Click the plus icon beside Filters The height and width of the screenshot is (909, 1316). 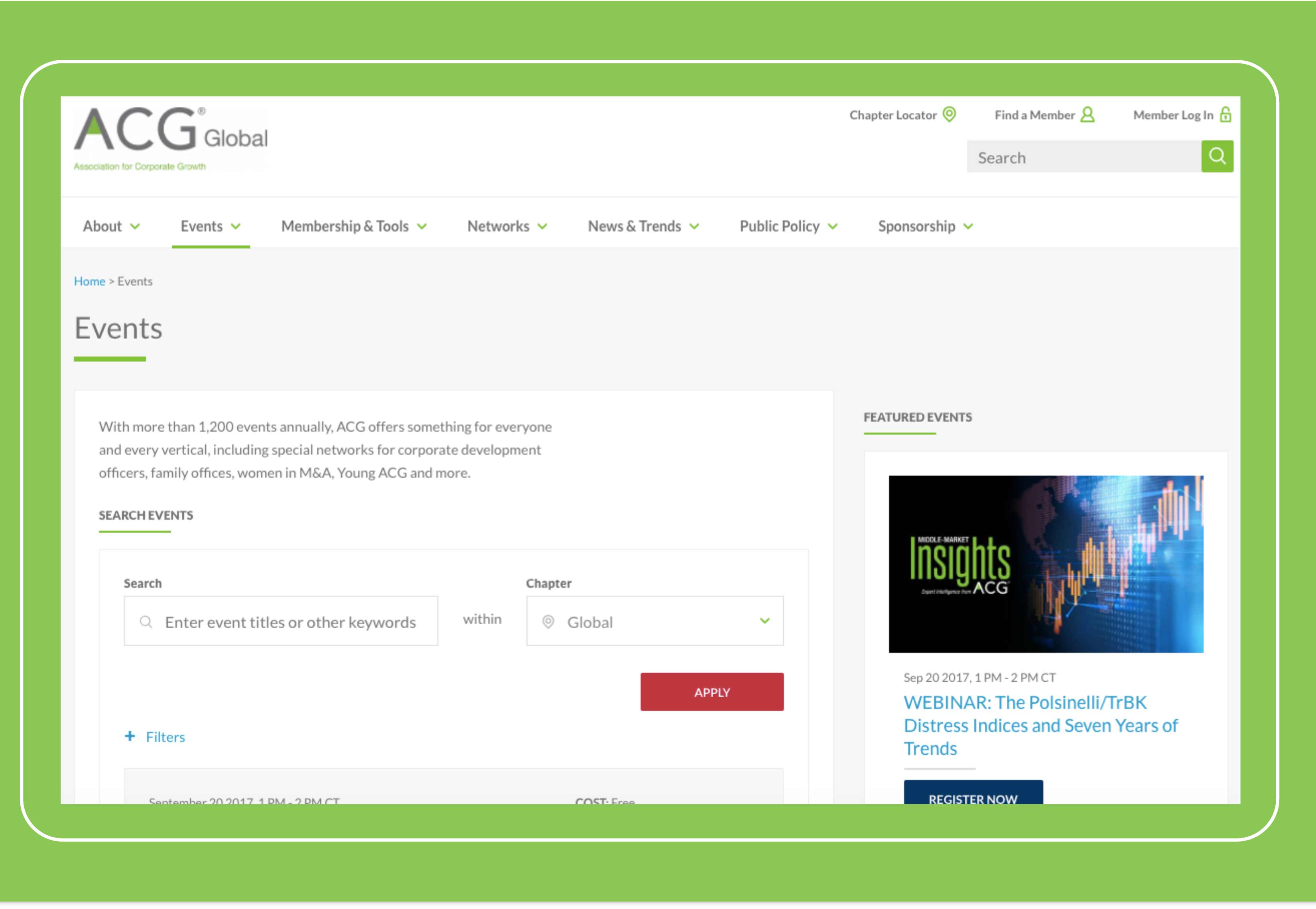click(130, 736)
